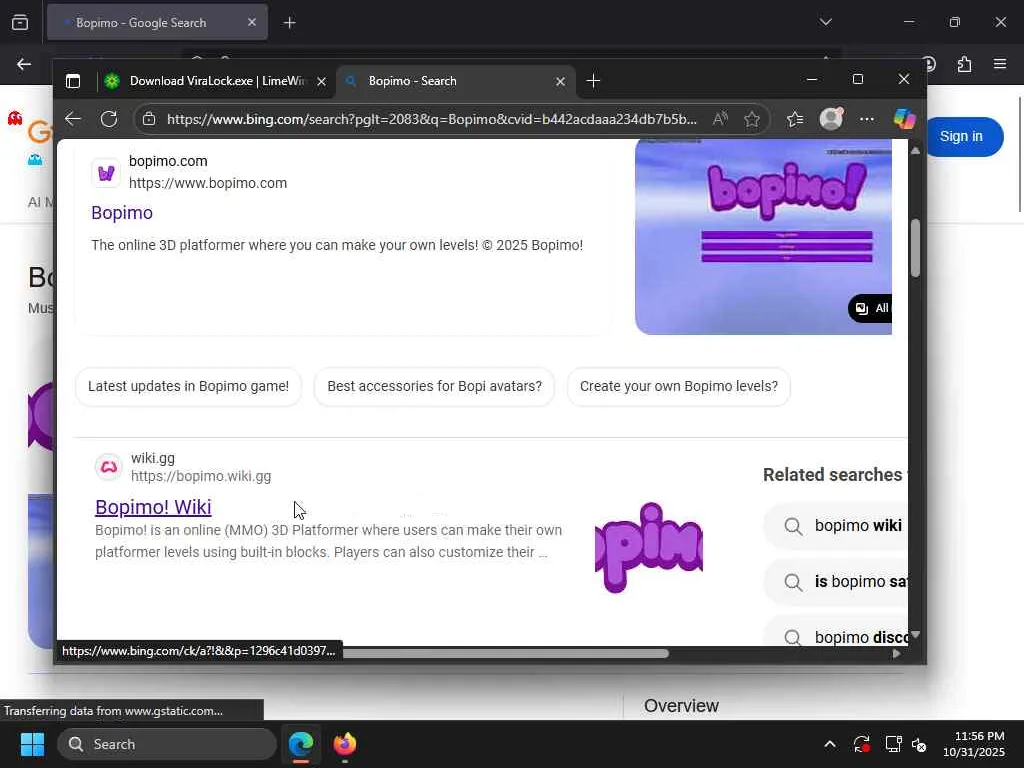Viewport: 1024px width, 768px height.
Task: Click the Read aloud icon in address bar
Action: [720, 119]
